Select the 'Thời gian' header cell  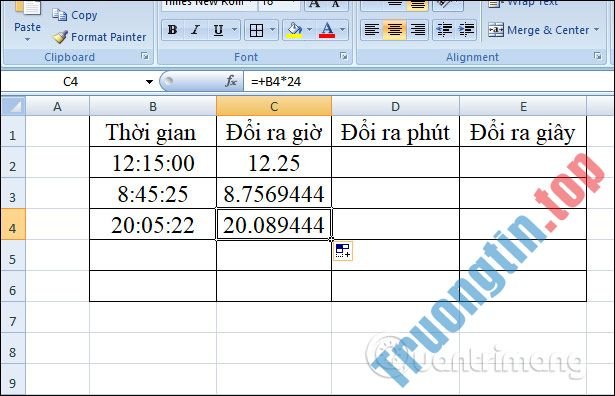[x=153, y=132]
